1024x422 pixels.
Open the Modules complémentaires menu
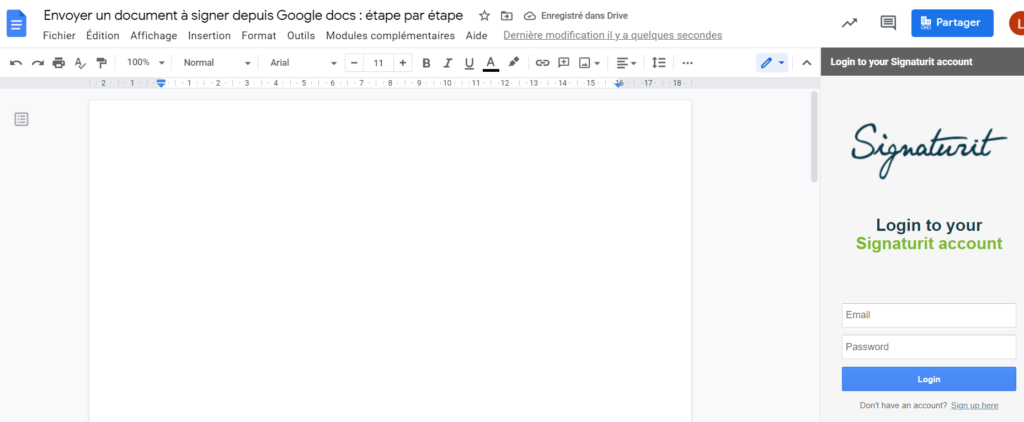[391, 35]
